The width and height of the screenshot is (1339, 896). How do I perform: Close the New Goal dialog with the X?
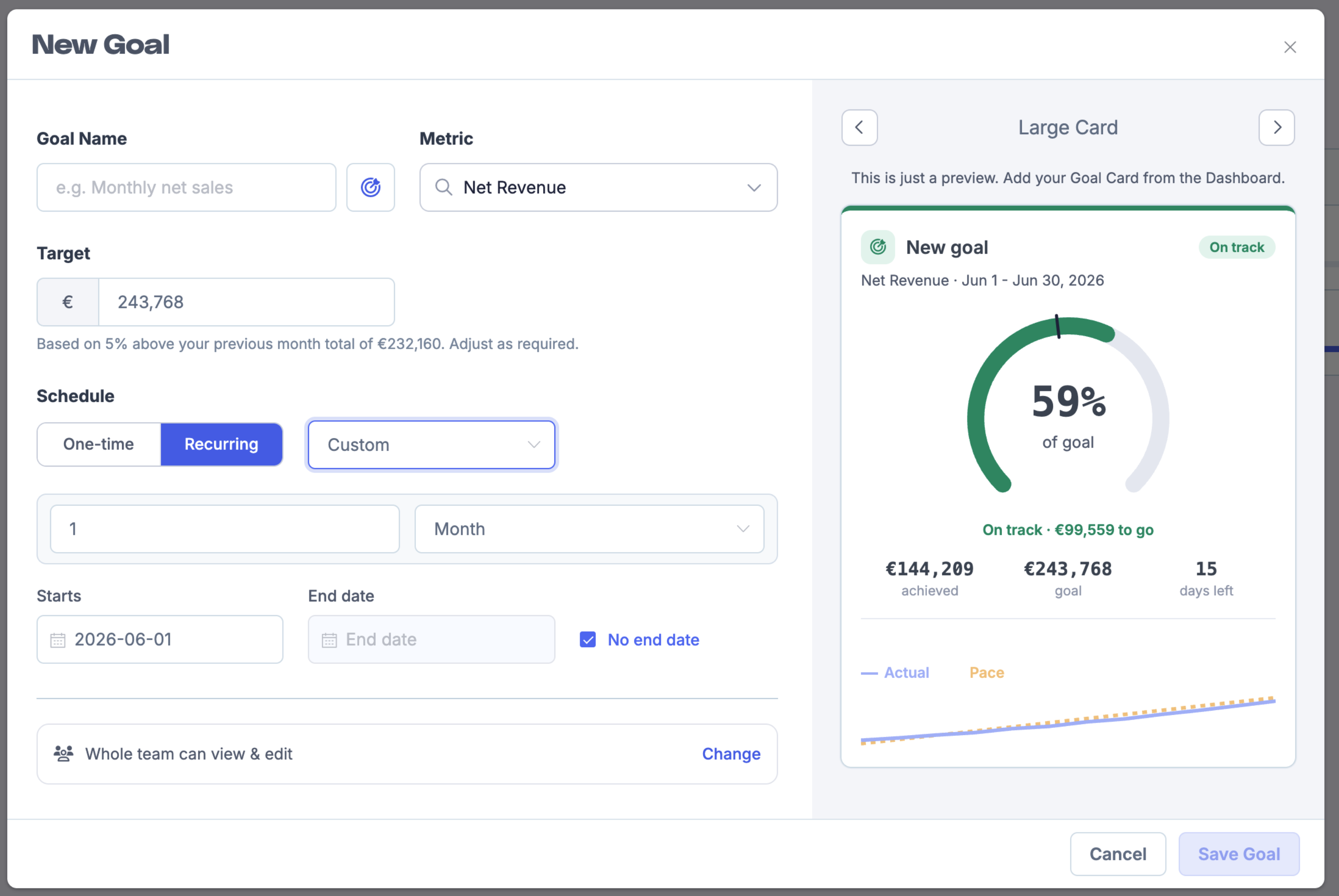(1290, 47)
